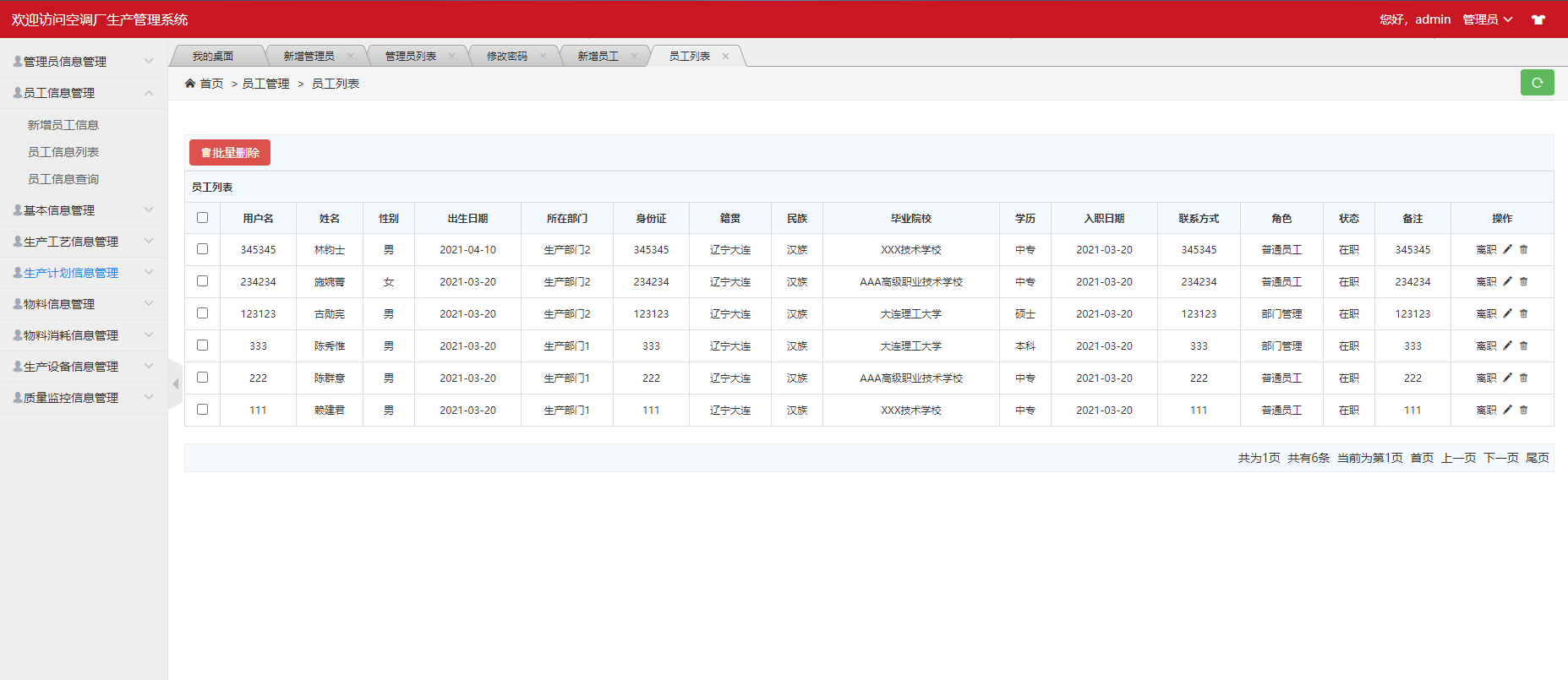The image size is (1568, 680).
Task: Expand 物料消耗信息管理 sidebar menu
Action: 84,335
